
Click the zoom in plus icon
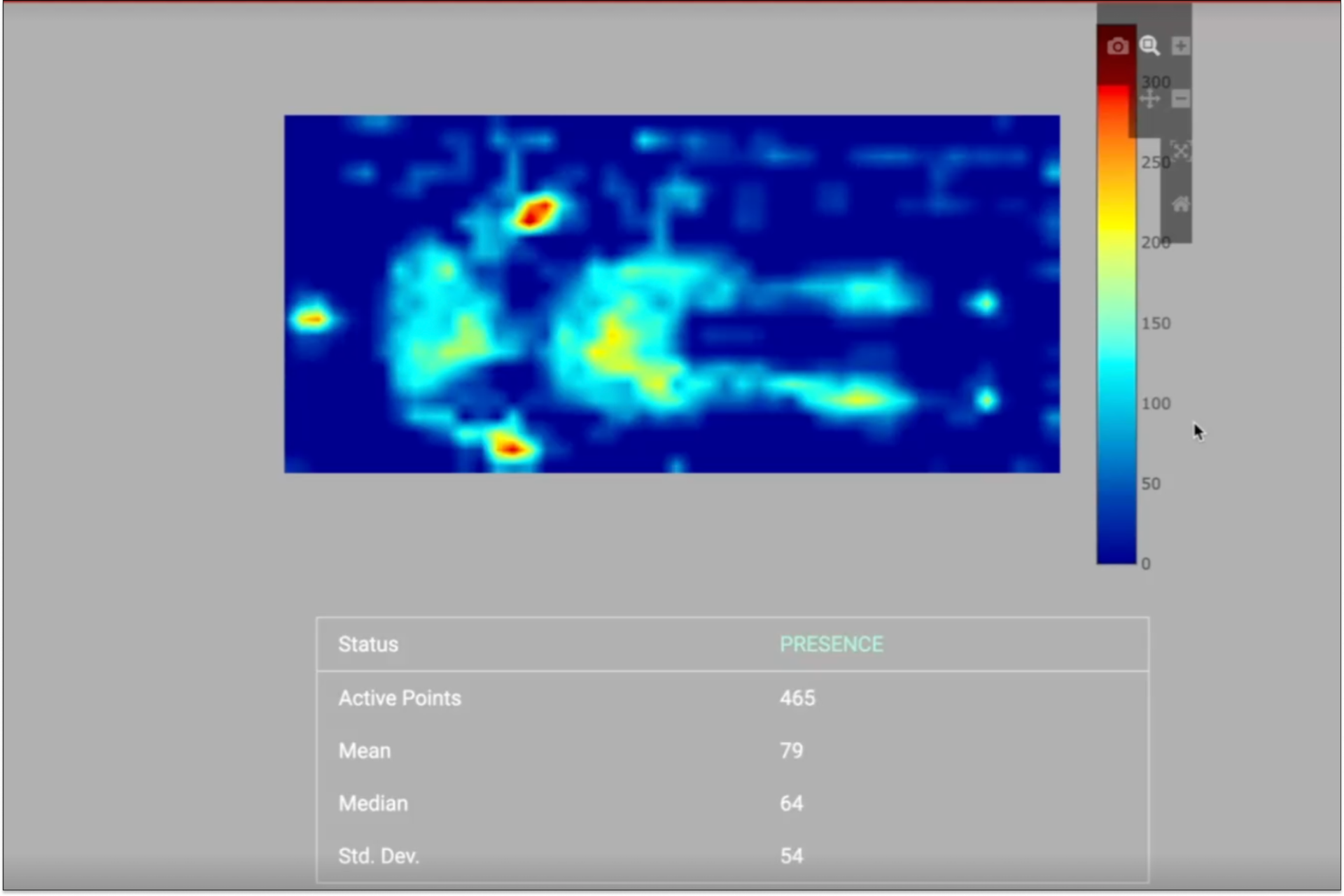pos(1181,46)
